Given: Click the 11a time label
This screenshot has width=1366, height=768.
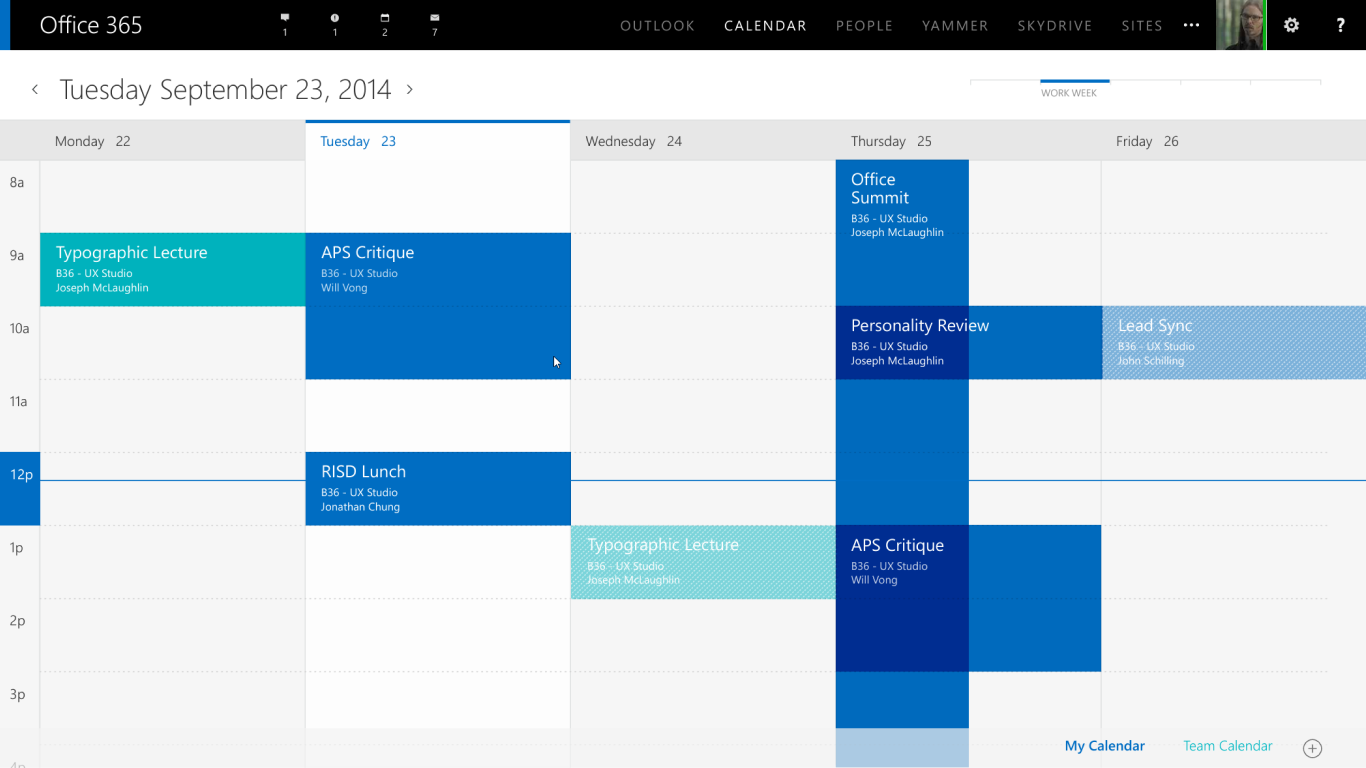Looking at the screenshot, I should coord(20,401).
